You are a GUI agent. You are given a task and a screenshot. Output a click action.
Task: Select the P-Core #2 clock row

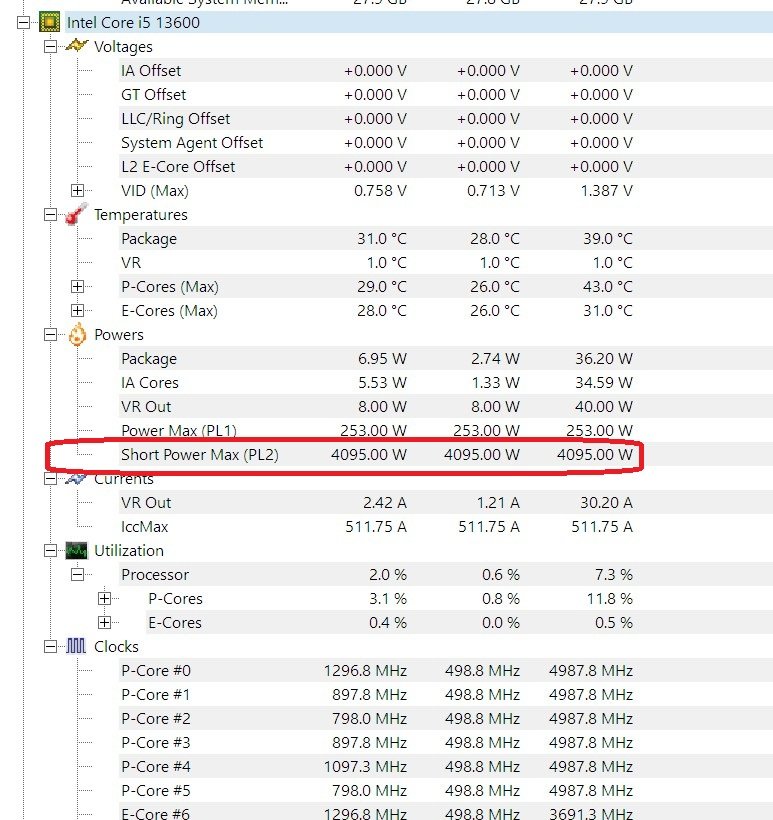pos(446,719)
